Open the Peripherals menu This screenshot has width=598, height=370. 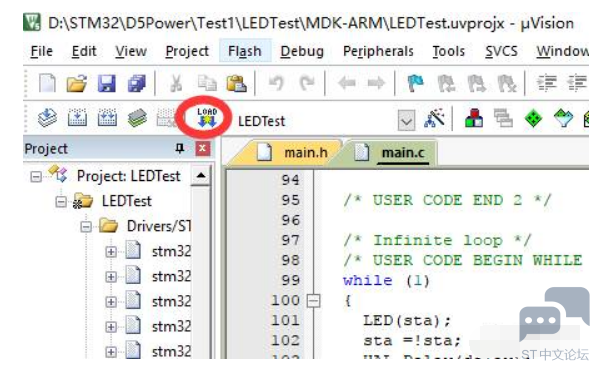378,51
